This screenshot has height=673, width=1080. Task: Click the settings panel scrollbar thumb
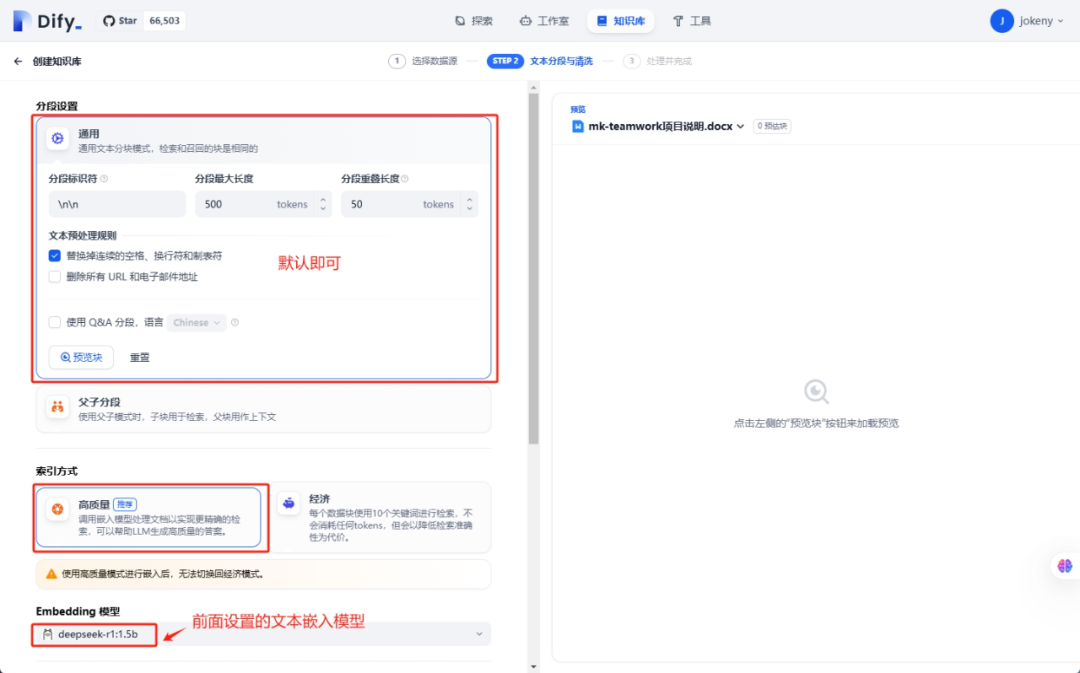pos(533,269)
